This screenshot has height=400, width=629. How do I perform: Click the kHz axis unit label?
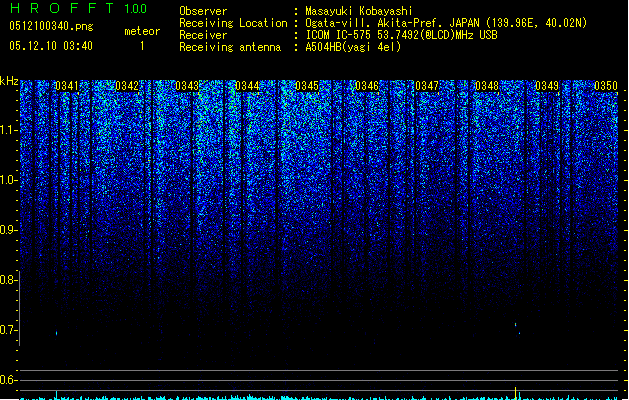pos(9,81)
